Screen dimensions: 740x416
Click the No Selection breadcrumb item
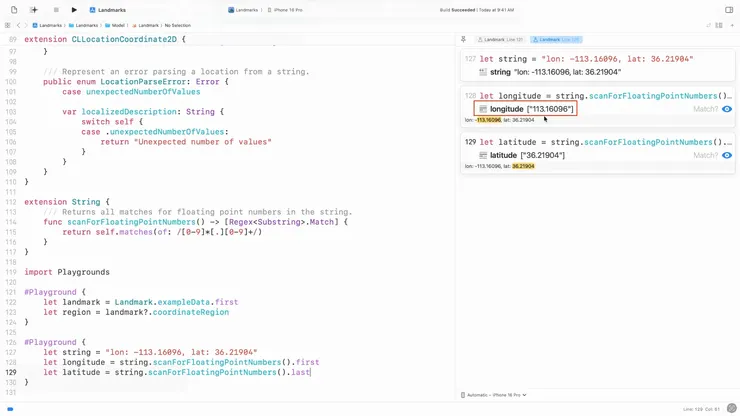pyautogui.click(x=177, y=25)
